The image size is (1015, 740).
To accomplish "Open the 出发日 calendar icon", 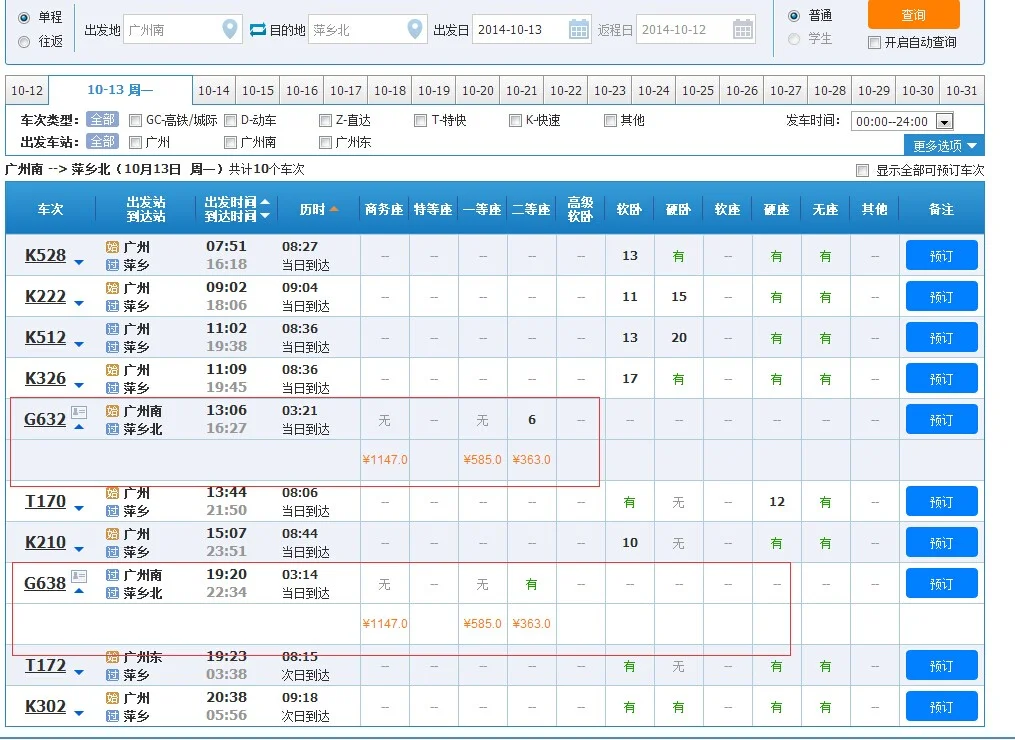I will click(x=578, y=30).
